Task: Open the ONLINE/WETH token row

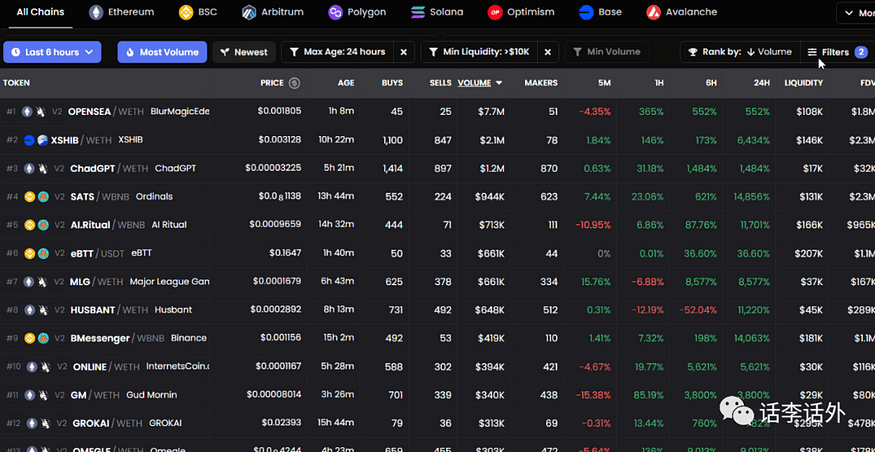Action: tap(438, 367)
